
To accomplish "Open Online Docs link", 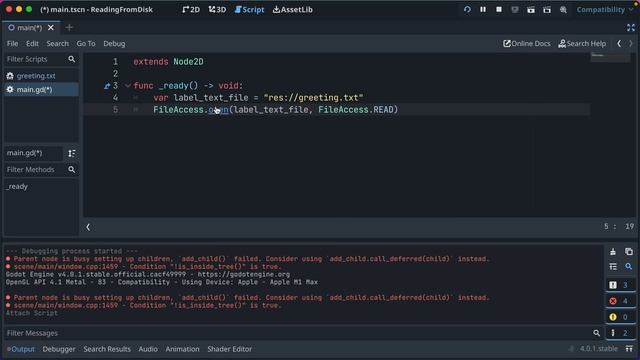I will [527, 43].
